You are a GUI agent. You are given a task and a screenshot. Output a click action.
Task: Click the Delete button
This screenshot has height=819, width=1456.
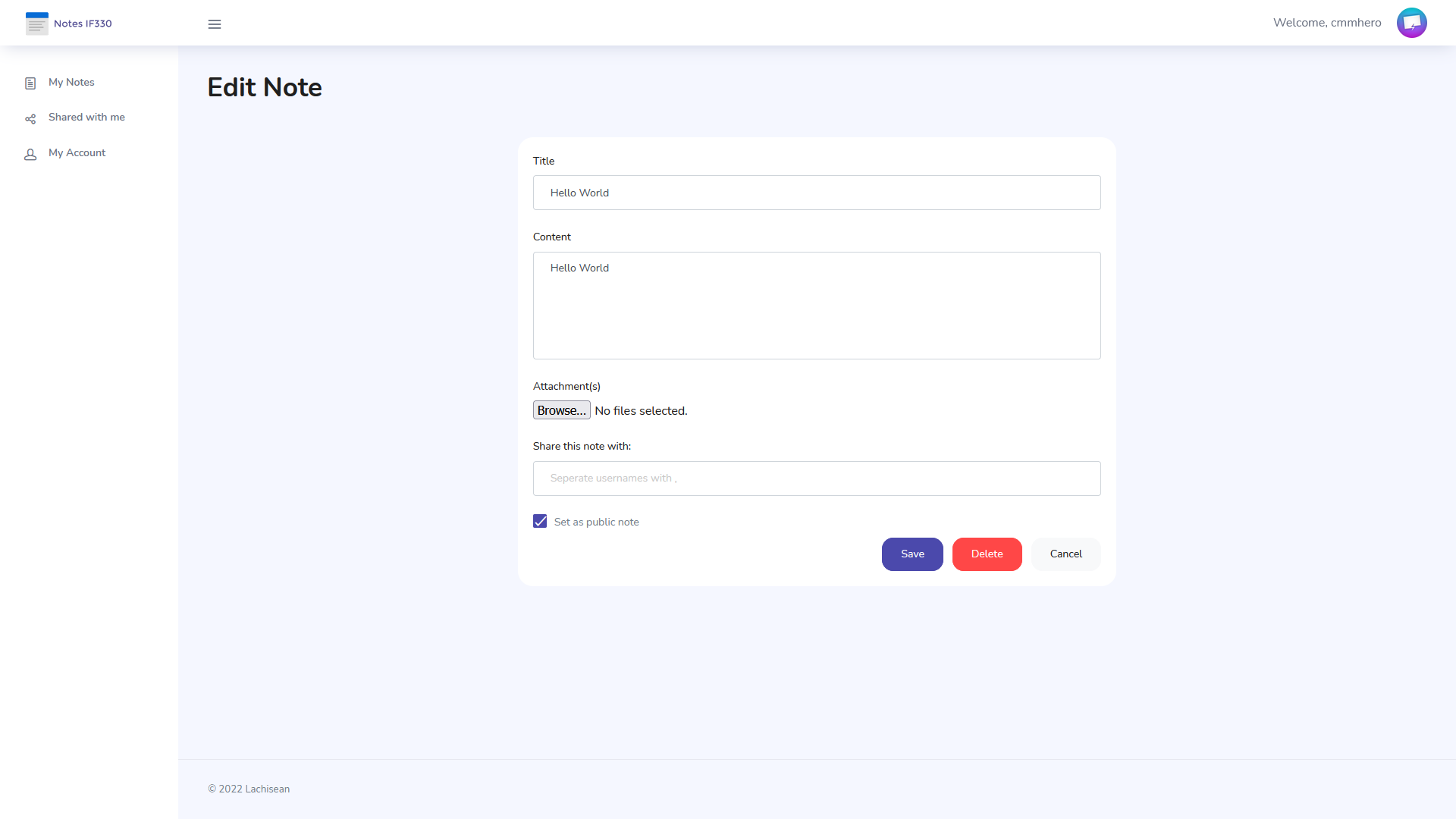(x=987, y=553)
